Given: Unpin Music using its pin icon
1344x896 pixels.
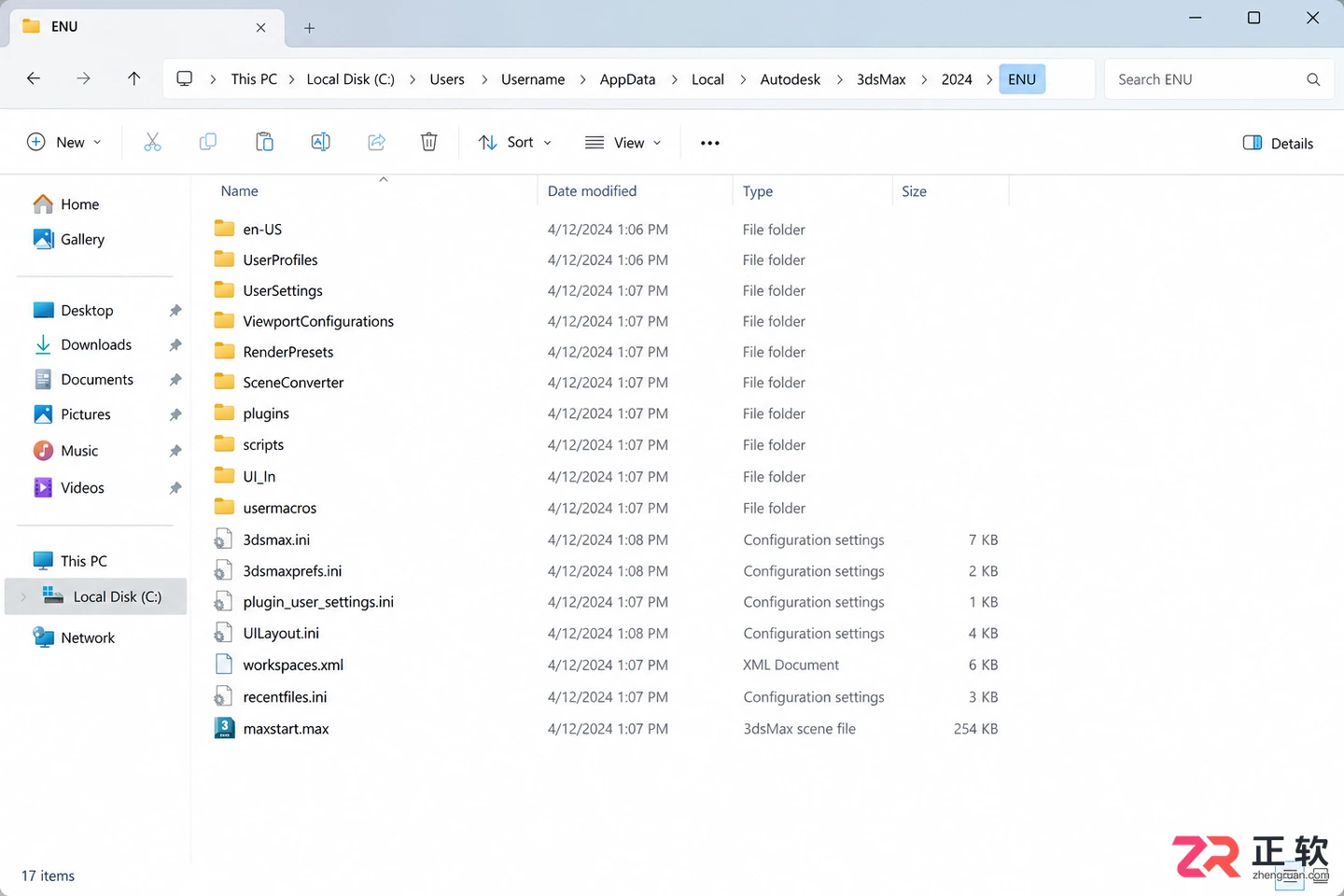Looking at the screenshot, I should point(175,451).
